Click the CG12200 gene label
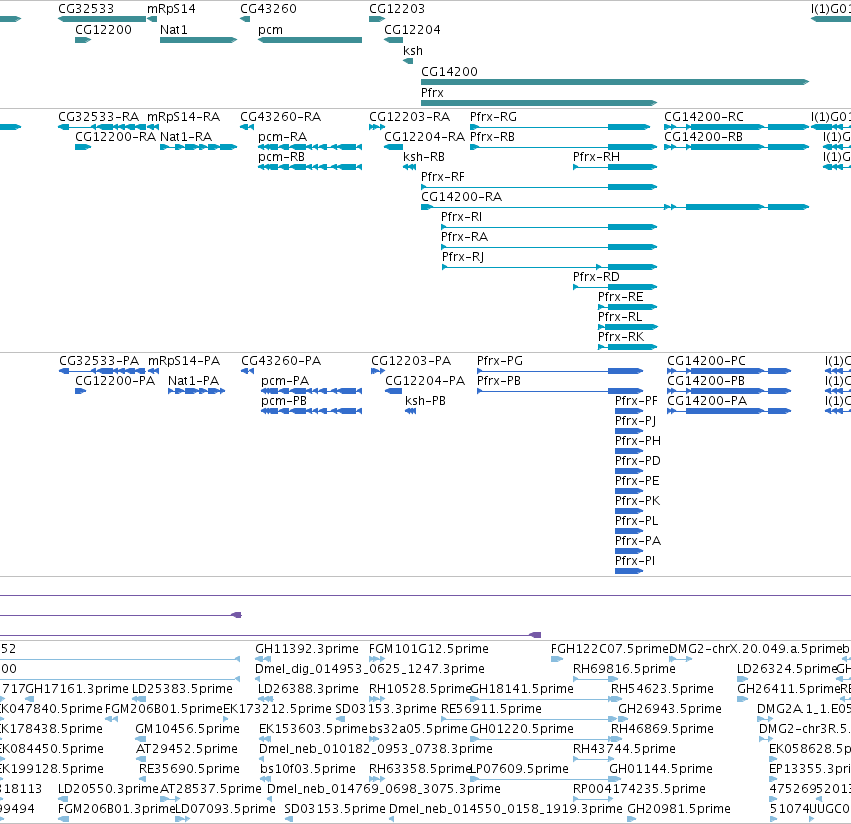Screen dimensions: 851x824 click(103, 30)
